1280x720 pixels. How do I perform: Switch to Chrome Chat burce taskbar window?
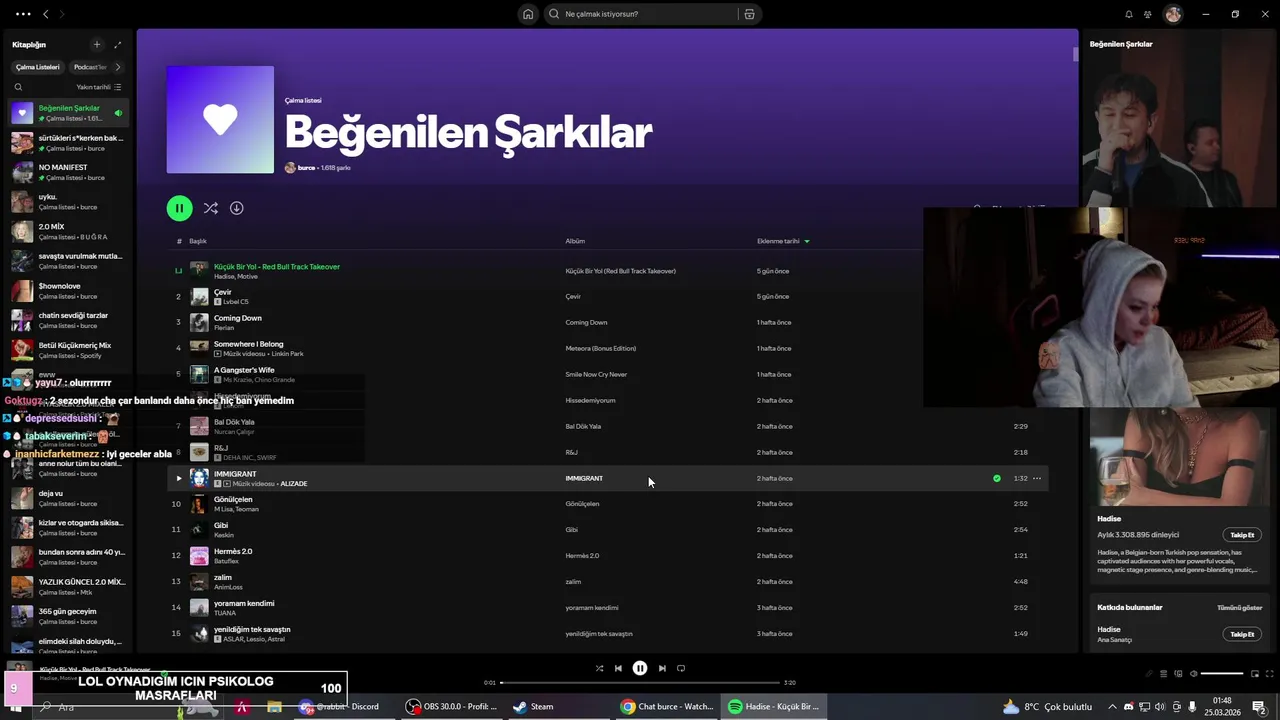(666, 706)
